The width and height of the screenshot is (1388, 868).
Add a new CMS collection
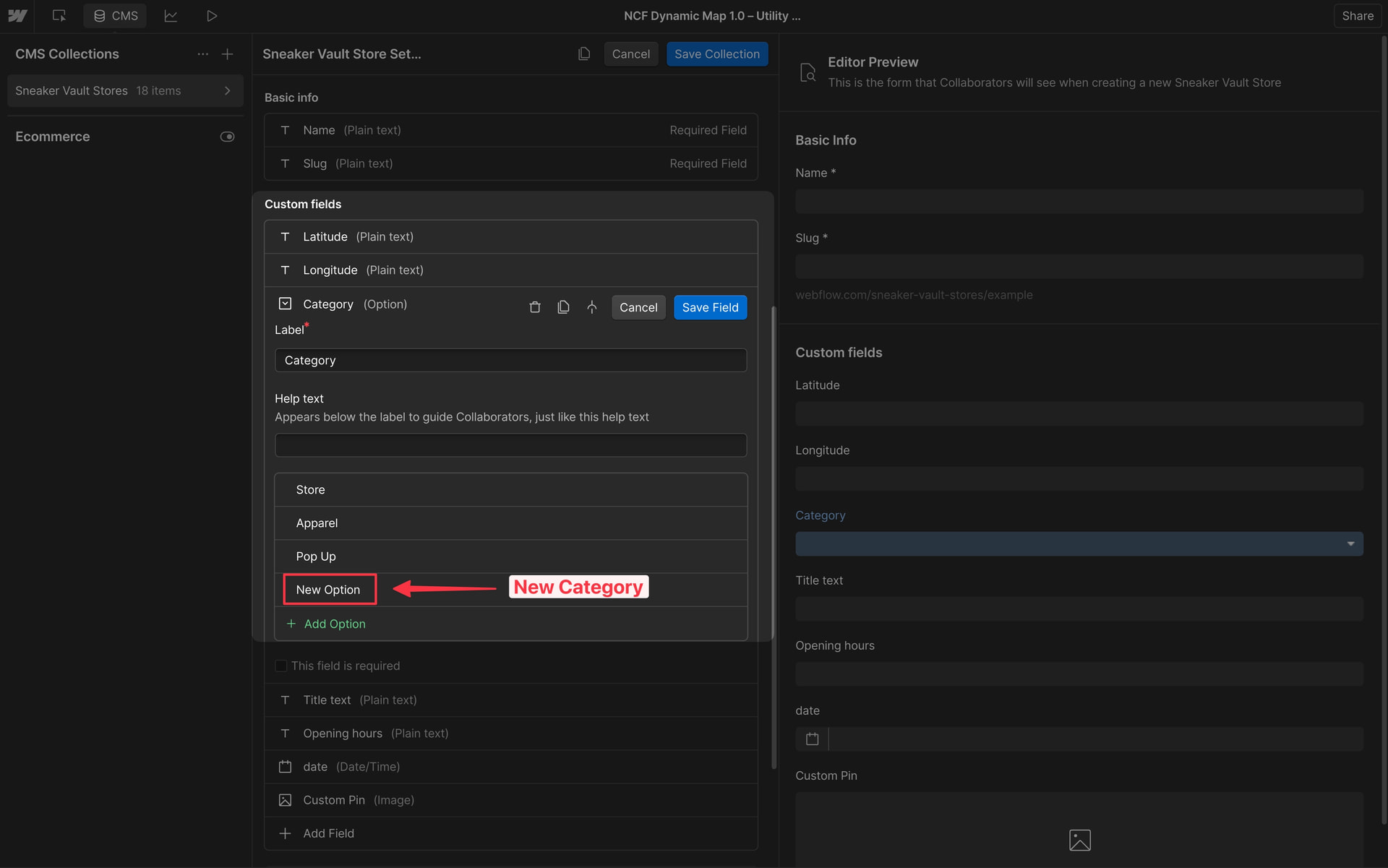click(227, 54)
